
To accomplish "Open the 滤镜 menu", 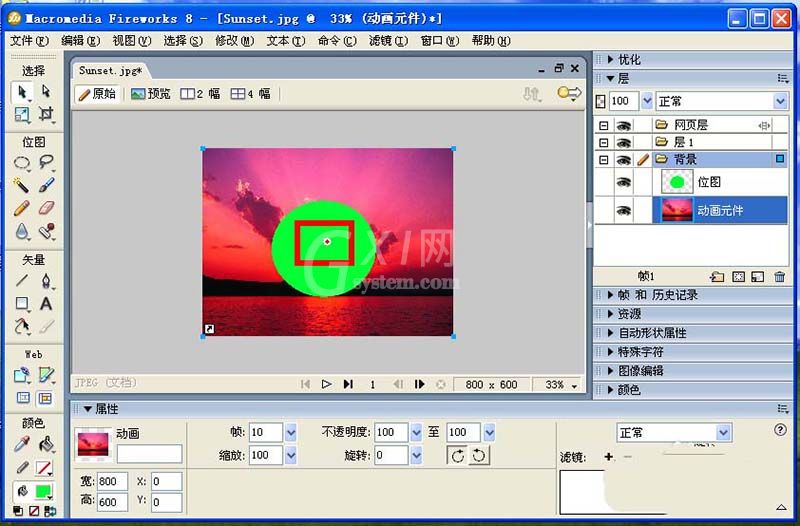I will (x=388, y=40).
